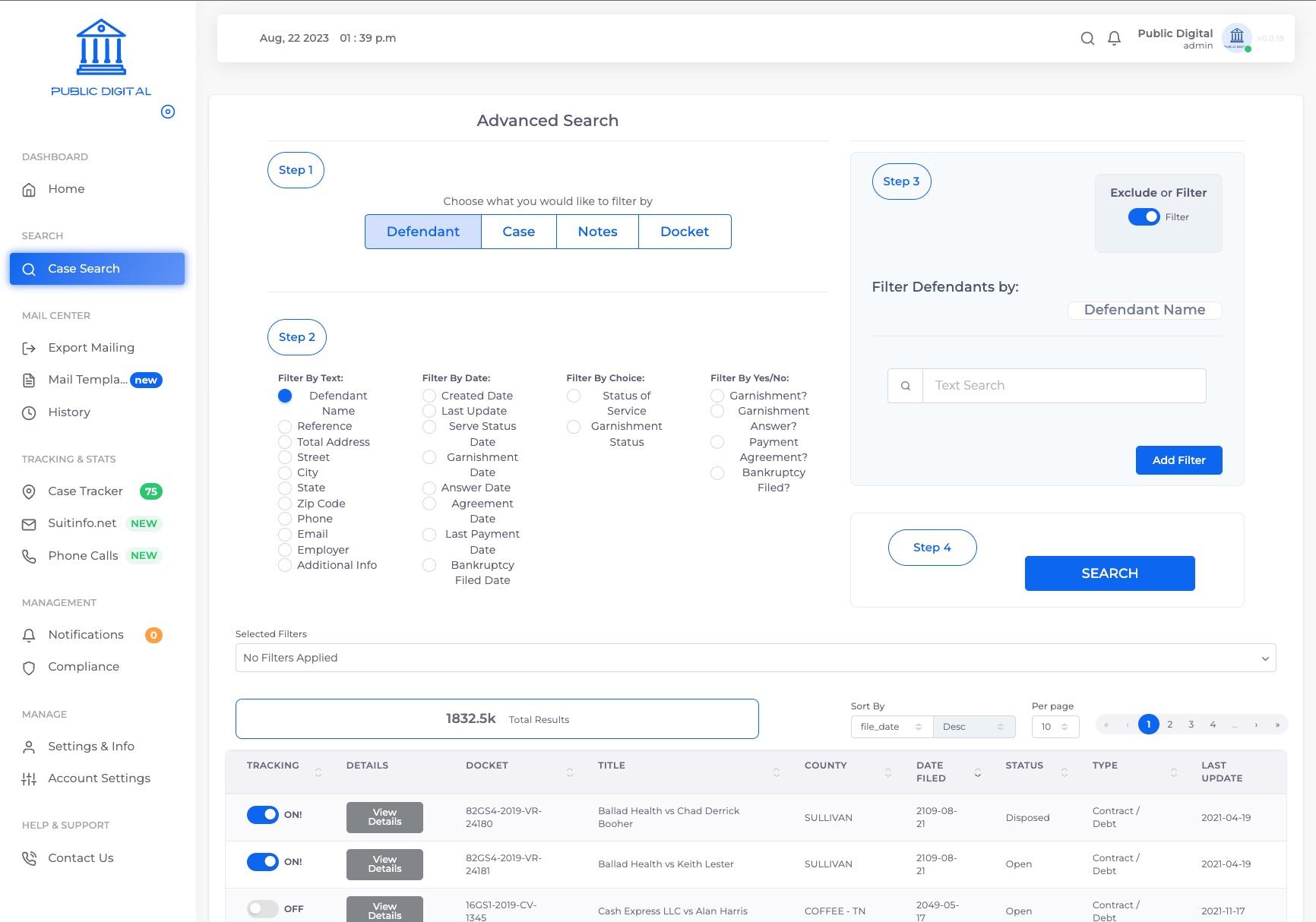Click Add Filter in Step 3
Viewport: 1316px width, 922px height.
[1178, 460]
